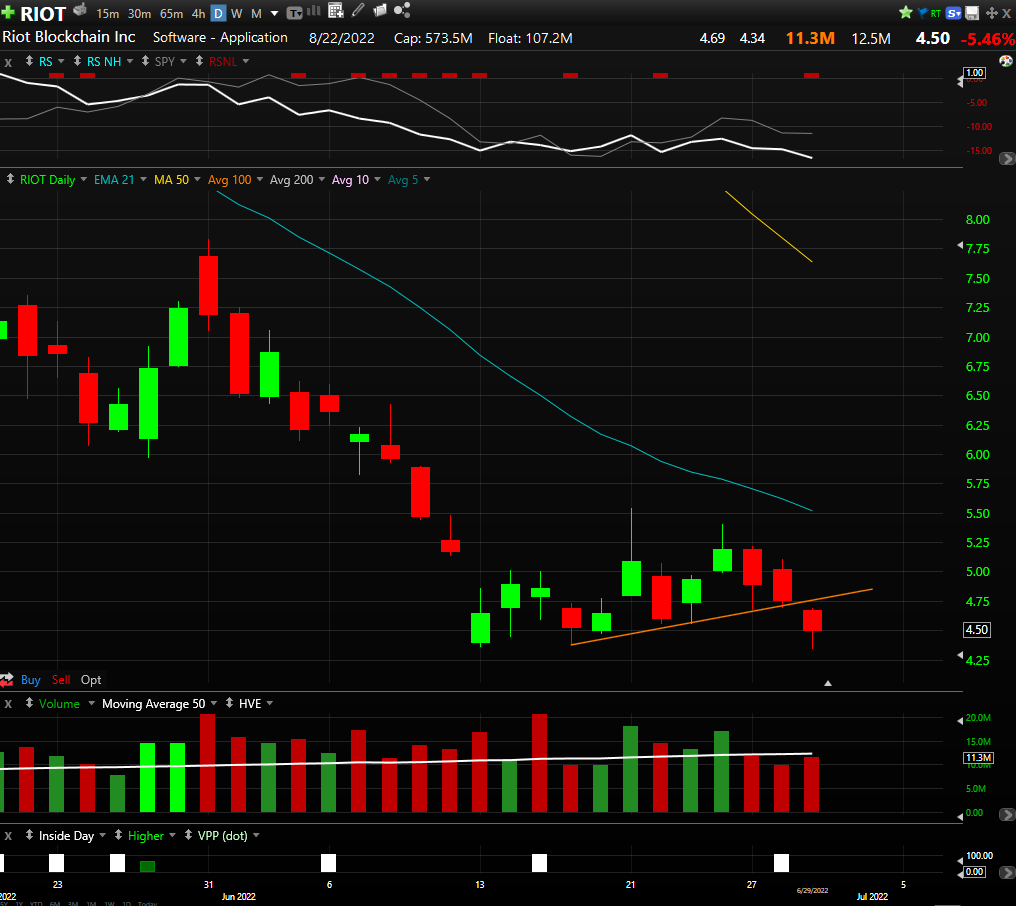This screenshot has height=906, width=1016.
Task: Close the Volume pane with x
Action: pos(8,704)
